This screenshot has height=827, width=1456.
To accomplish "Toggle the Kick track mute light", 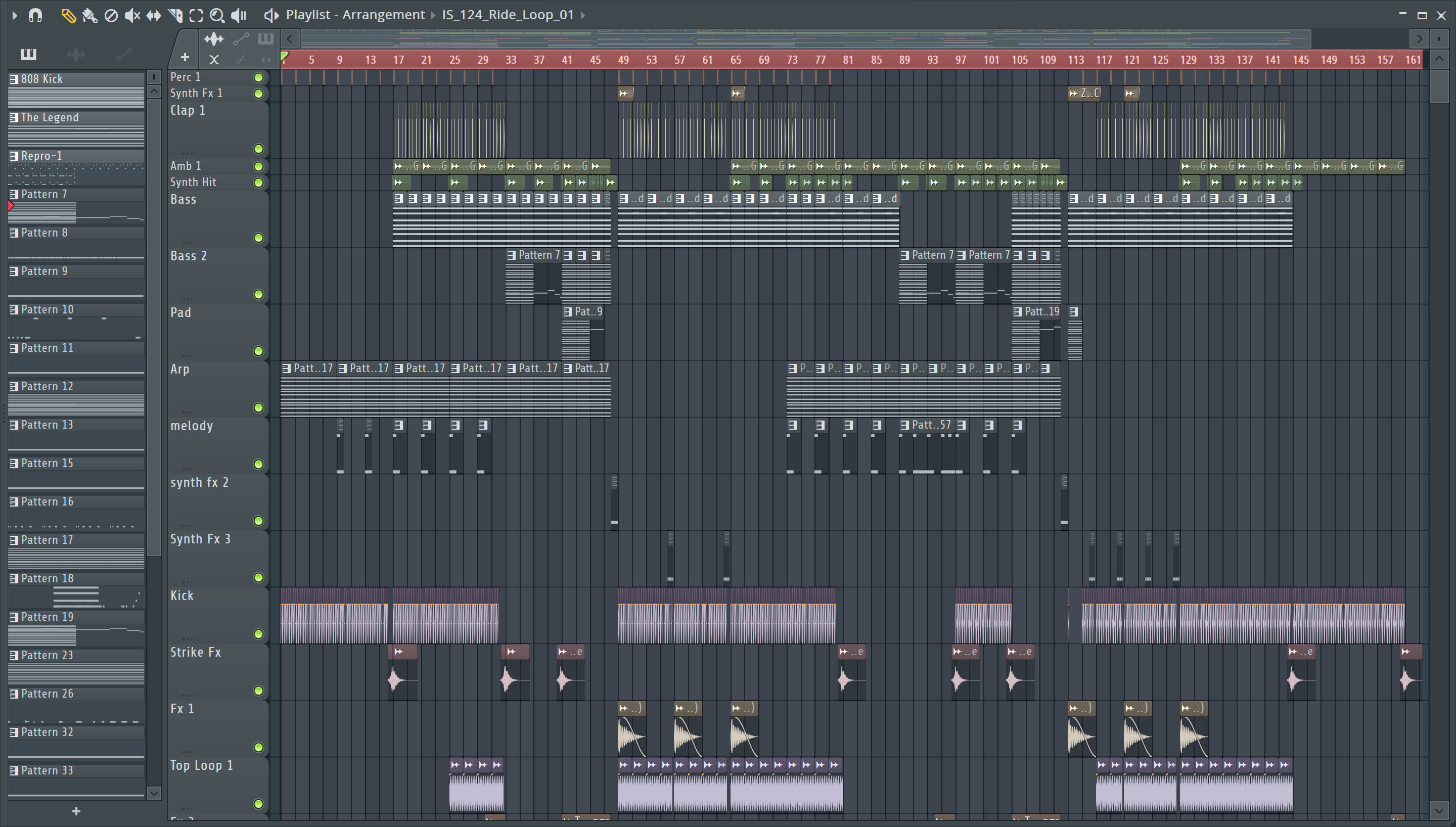I will (x=258, y=634).
